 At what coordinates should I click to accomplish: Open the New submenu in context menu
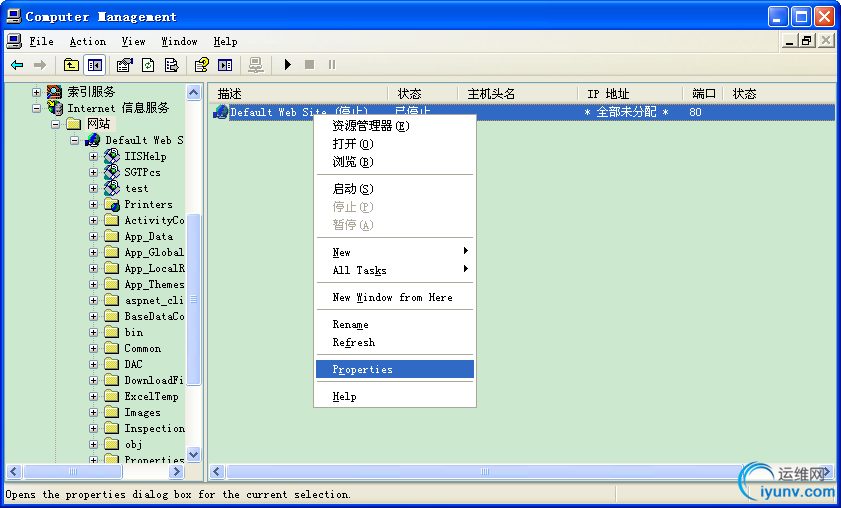pos(395,252)
